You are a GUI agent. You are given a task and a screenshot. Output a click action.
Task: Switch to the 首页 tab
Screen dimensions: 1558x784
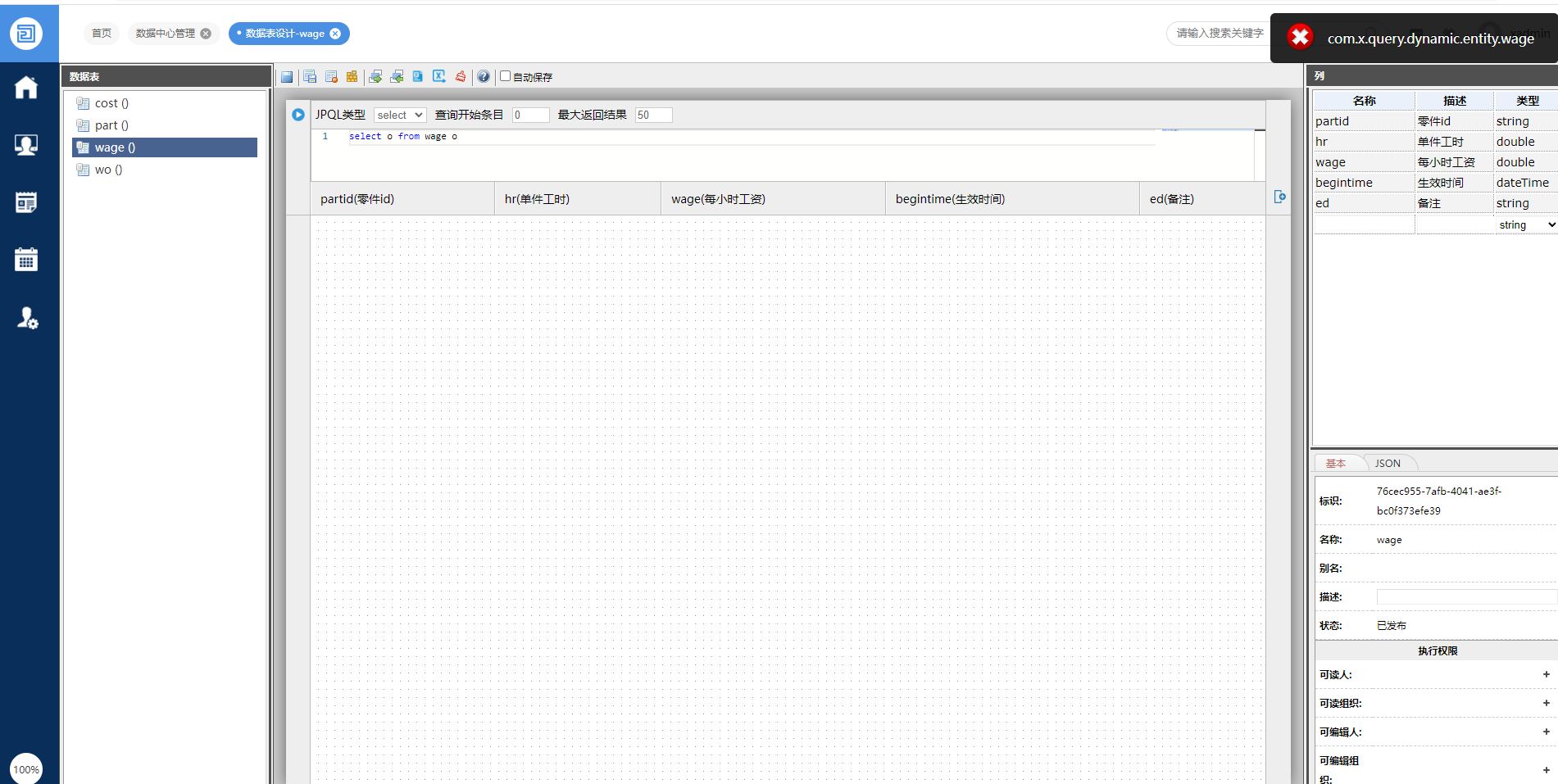[102, 34]
